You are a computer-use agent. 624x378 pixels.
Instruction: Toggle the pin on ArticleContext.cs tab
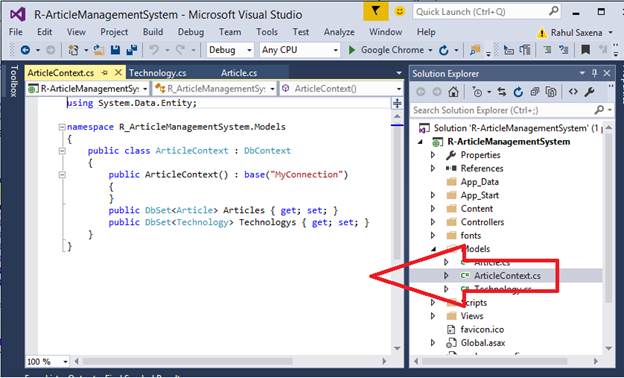(105, 73)
